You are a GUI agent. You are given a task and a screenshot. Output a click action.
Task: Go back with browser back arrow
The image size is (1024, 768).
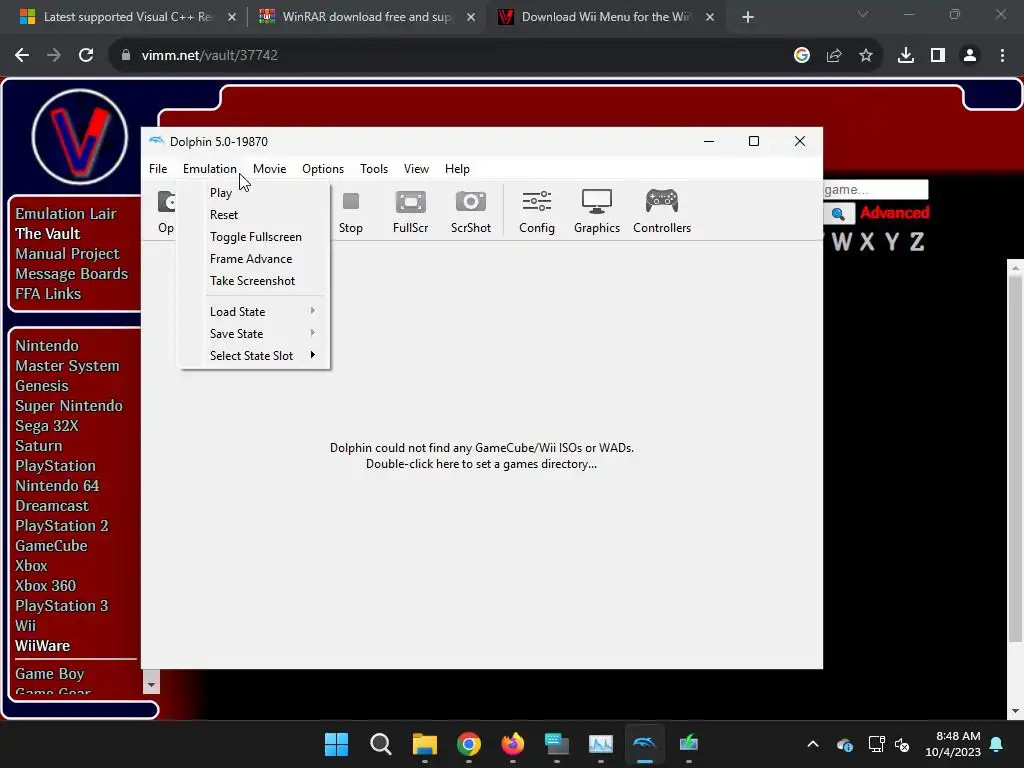click(x=22, y=56)
